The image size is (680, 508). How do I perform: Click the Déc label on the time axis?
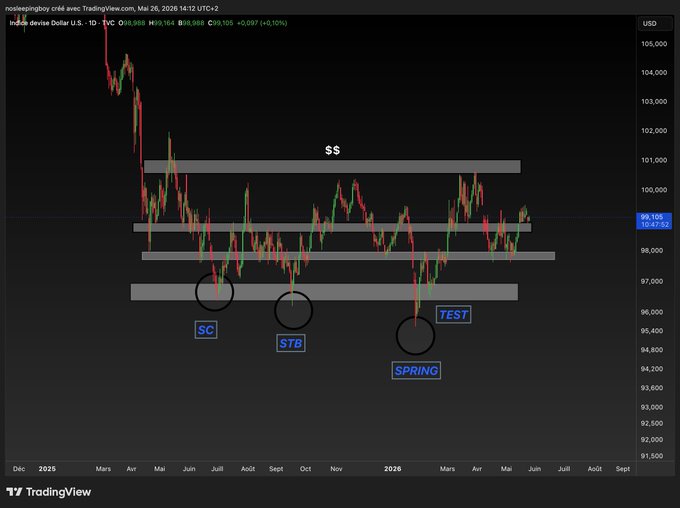coord(19,469)
